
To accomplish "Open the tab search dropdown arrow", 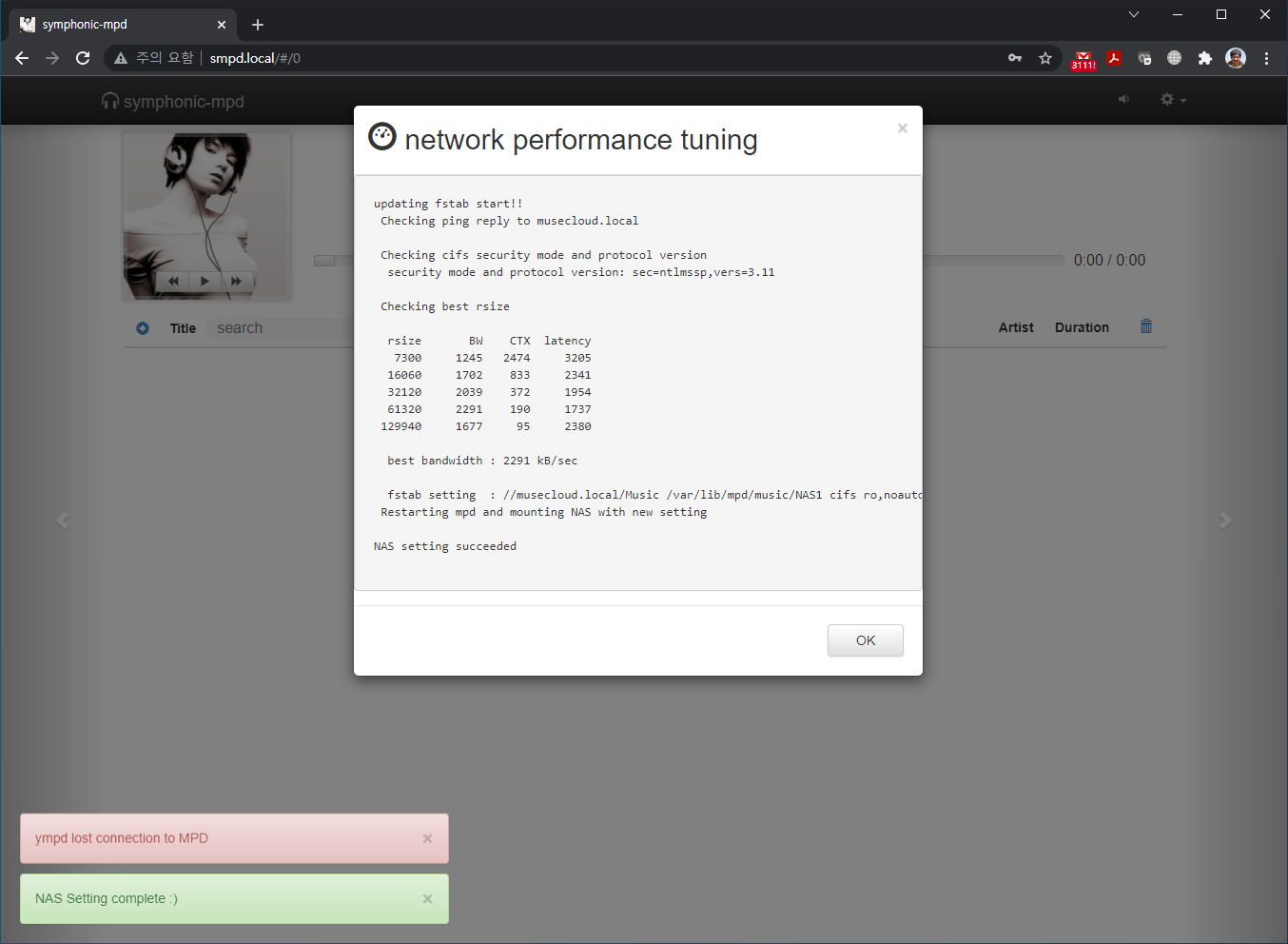I will coord(1134,14).
